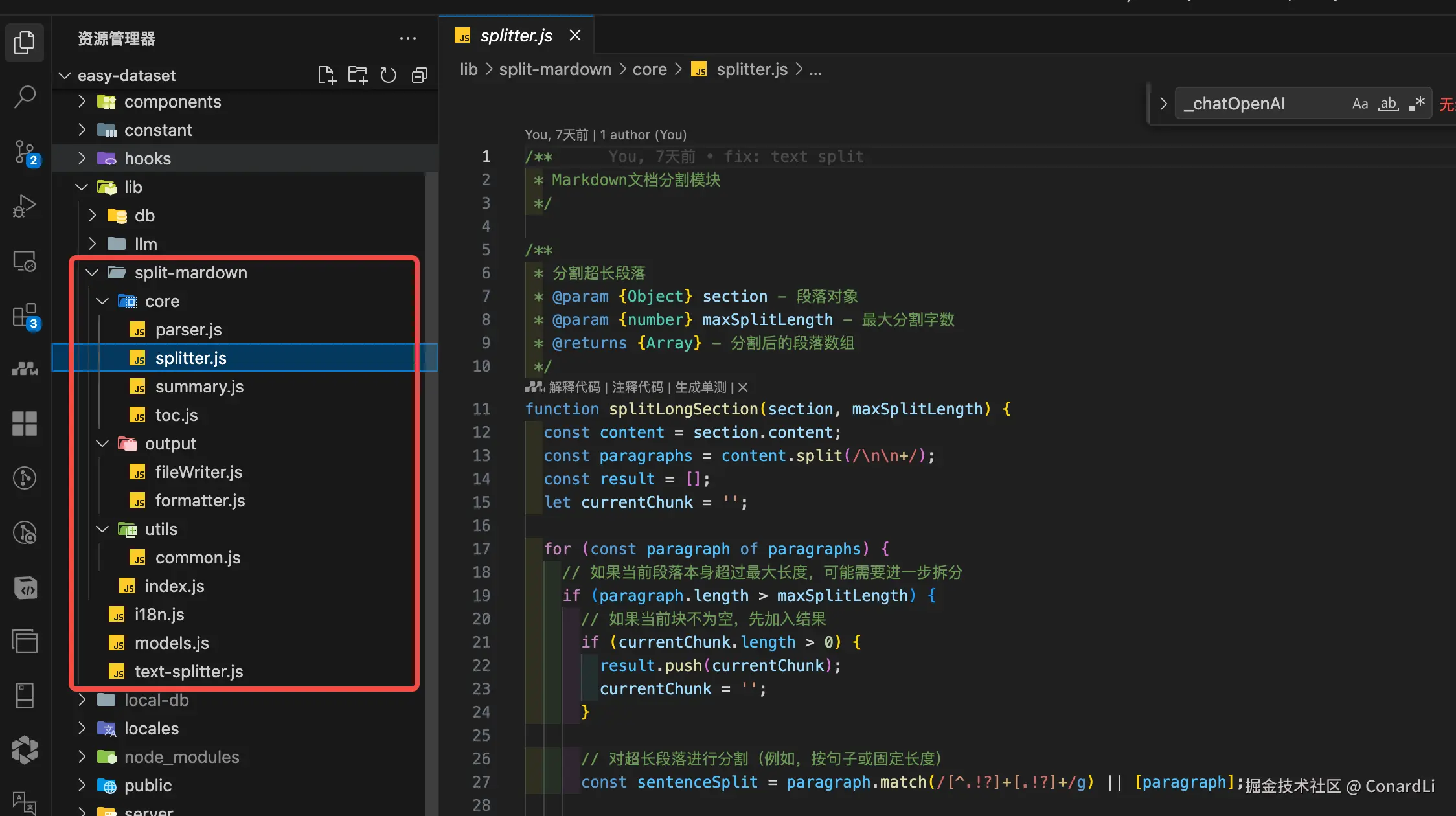This screenshot has width=1456, height=816.
Task: Expand the hooks folder
Action: [147, 159]
